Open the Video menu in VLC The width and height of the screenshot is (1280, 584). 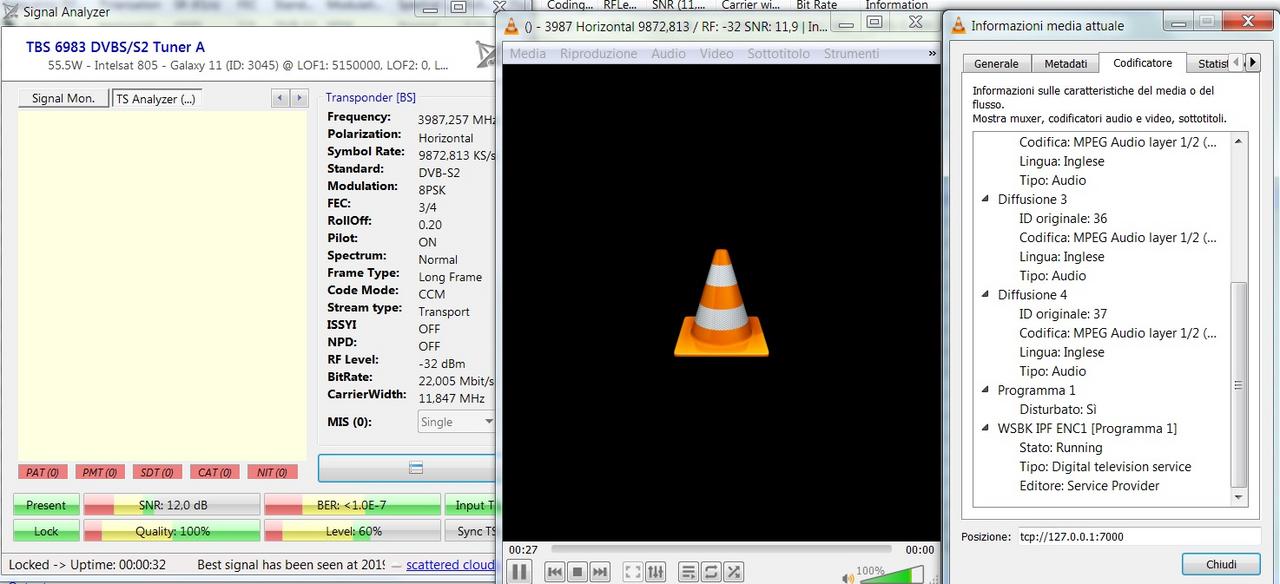[x=716, y=53]
